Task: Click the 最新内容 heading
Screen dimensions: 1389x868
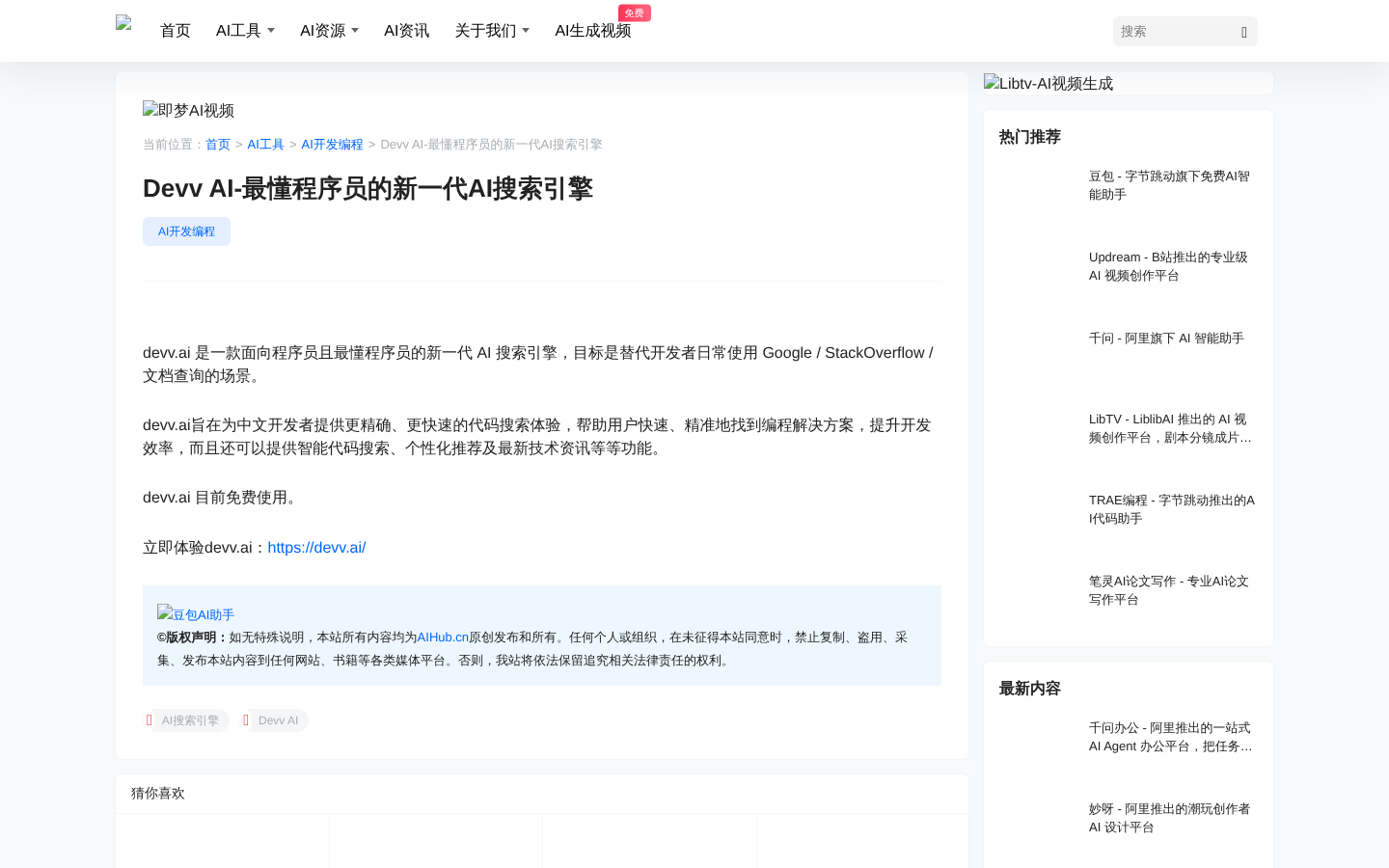Action: coord(1030,689)
